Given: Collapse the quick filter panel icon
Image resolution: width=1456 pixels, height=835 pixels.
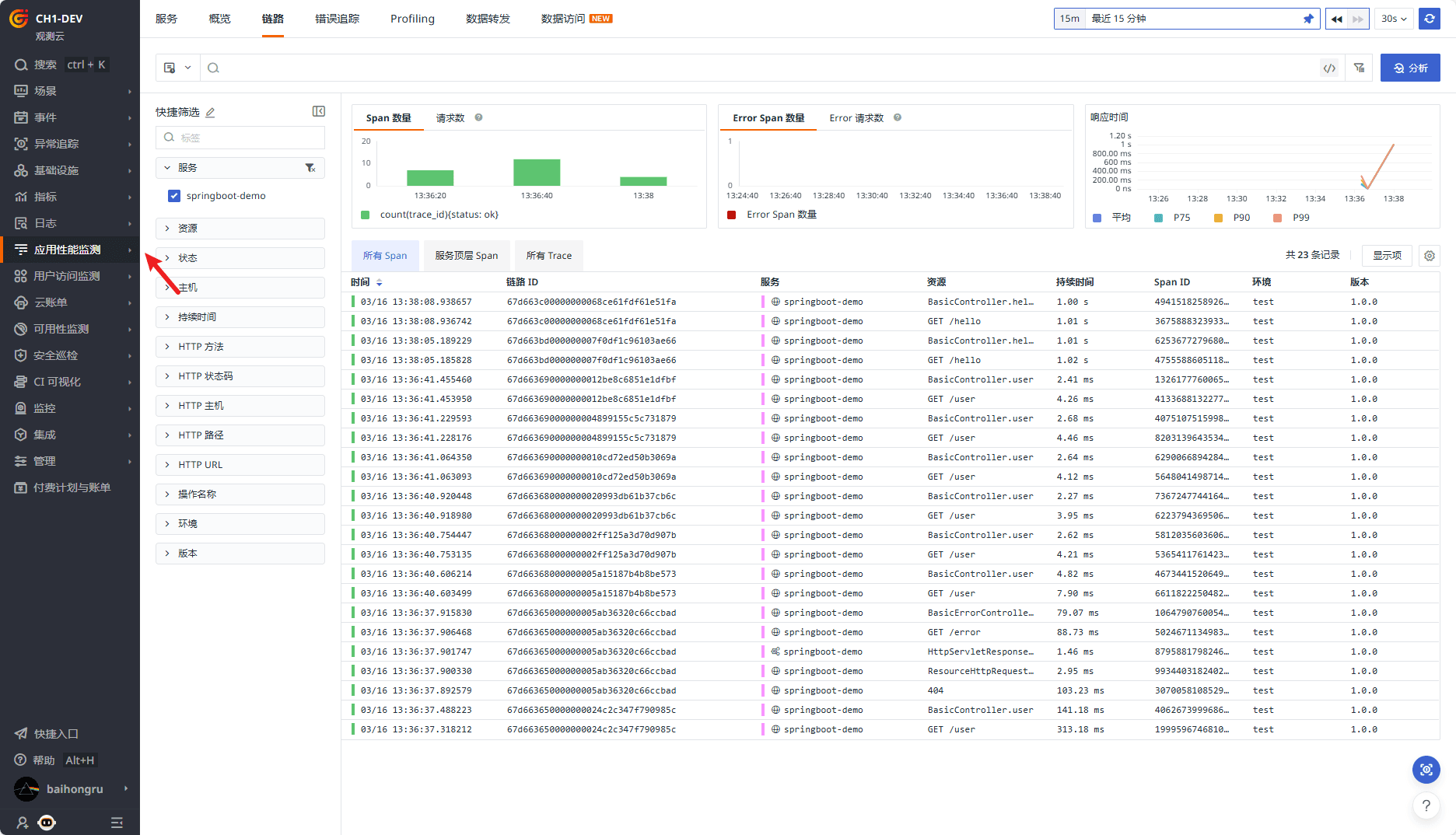Looking at the screenshot, I should [x=318, y=112].
